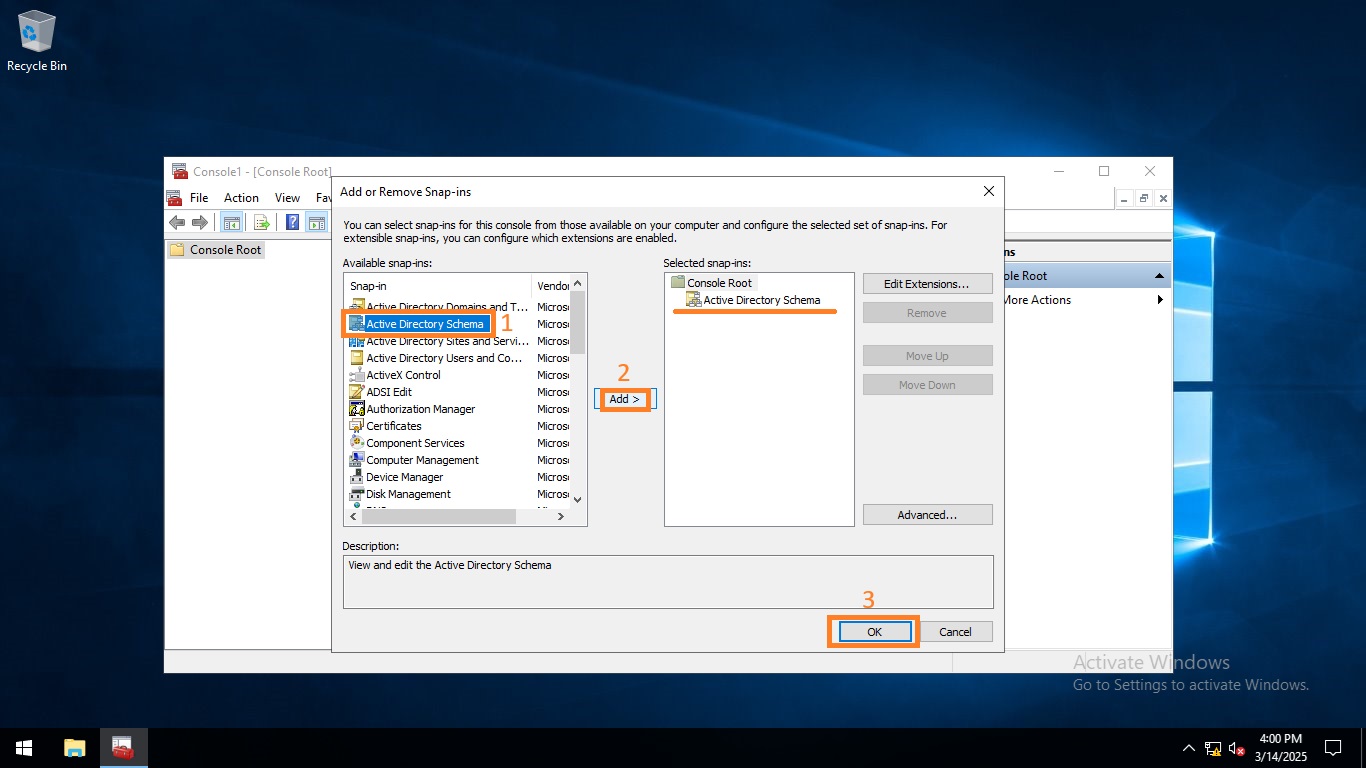
Task: Click the MMC toolbox icon on taskbar
Action: coord(123,747)
